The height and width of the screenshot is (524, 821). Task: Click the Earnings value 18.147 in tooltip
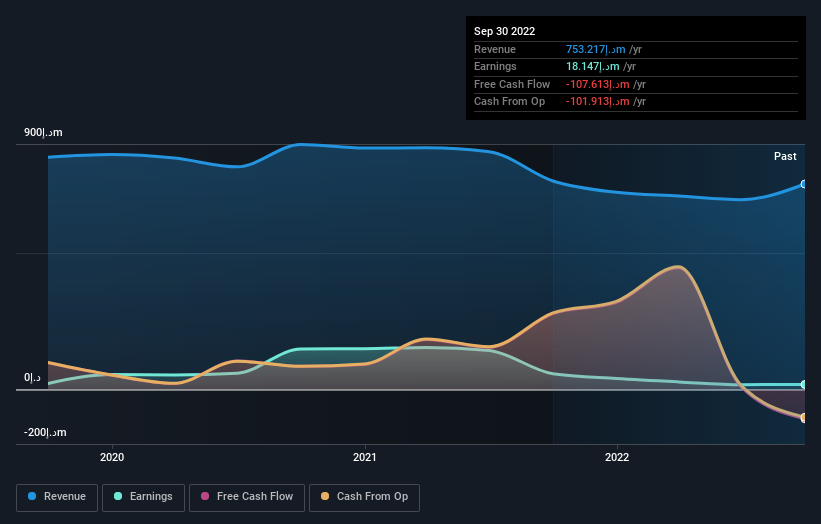[x=593, y=66]
